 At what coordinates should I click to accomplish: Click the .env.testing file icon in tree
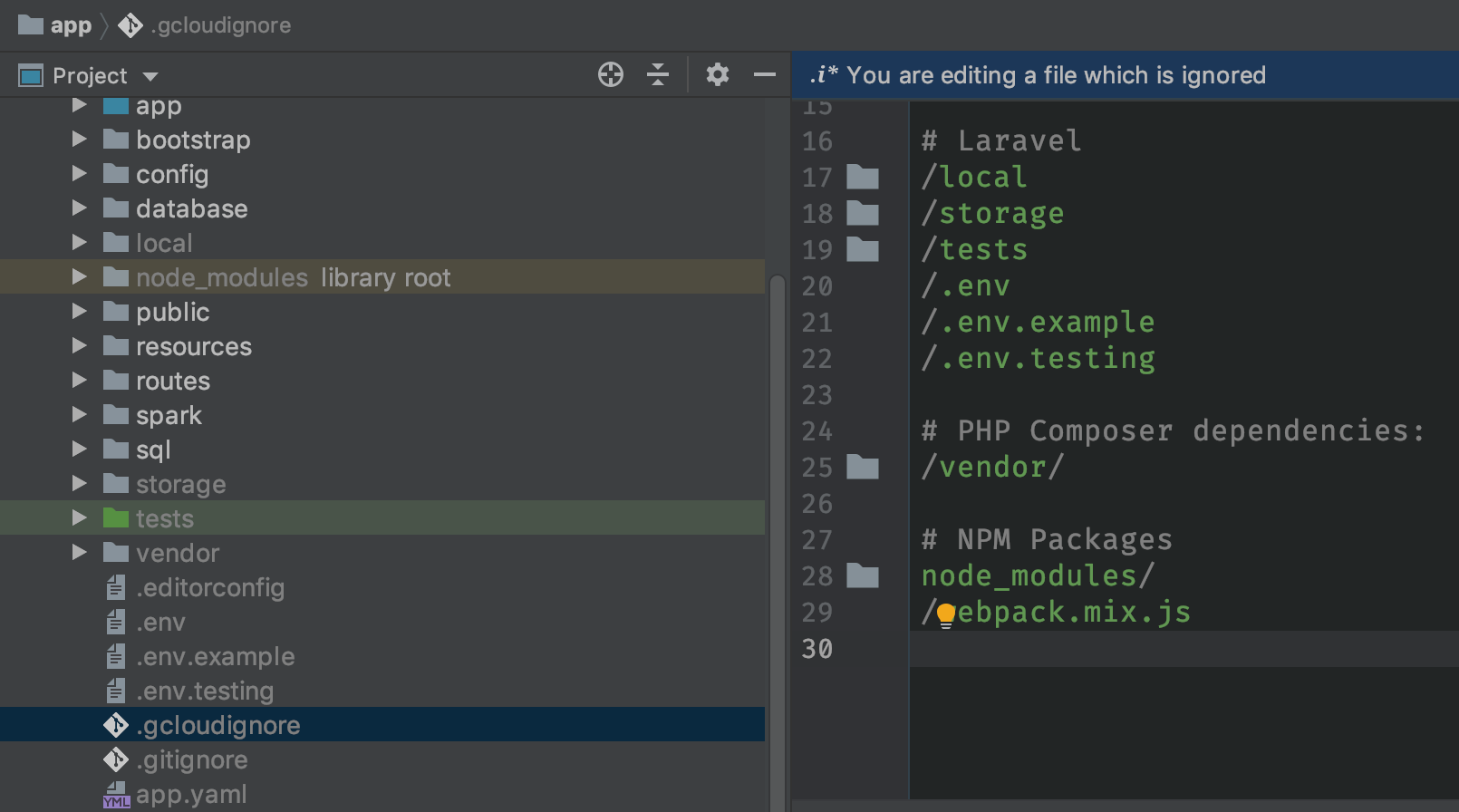[116, 691]
